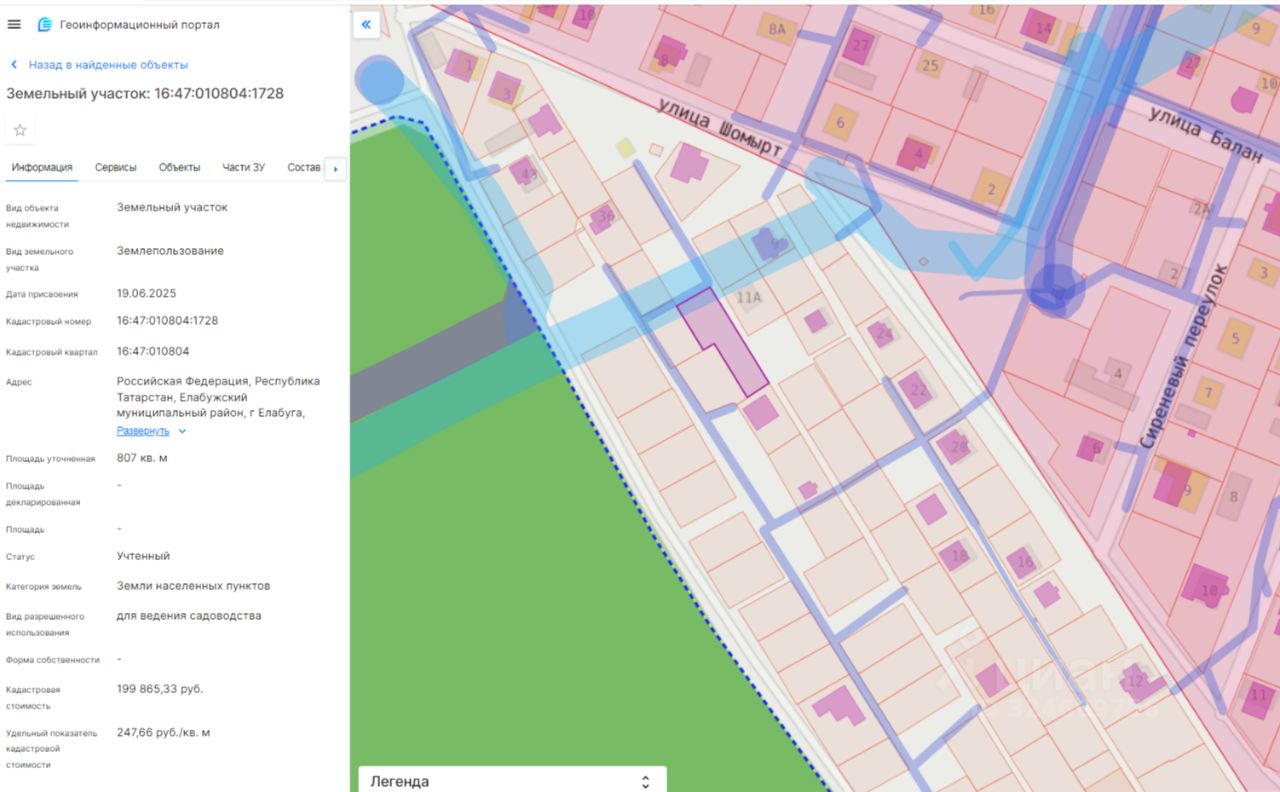This screenshot has width=1280, height=792.
Task: Click the value для ведения садоводства
Action: 189,616
